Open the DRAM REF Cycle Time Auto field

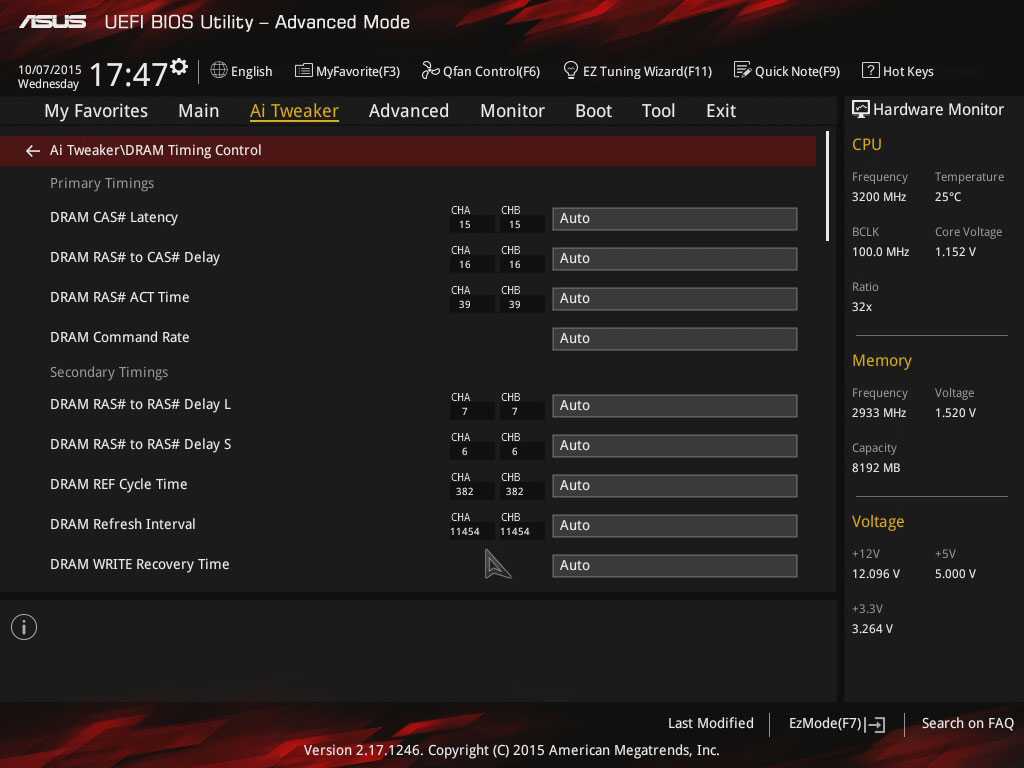[x=674, y=486]
